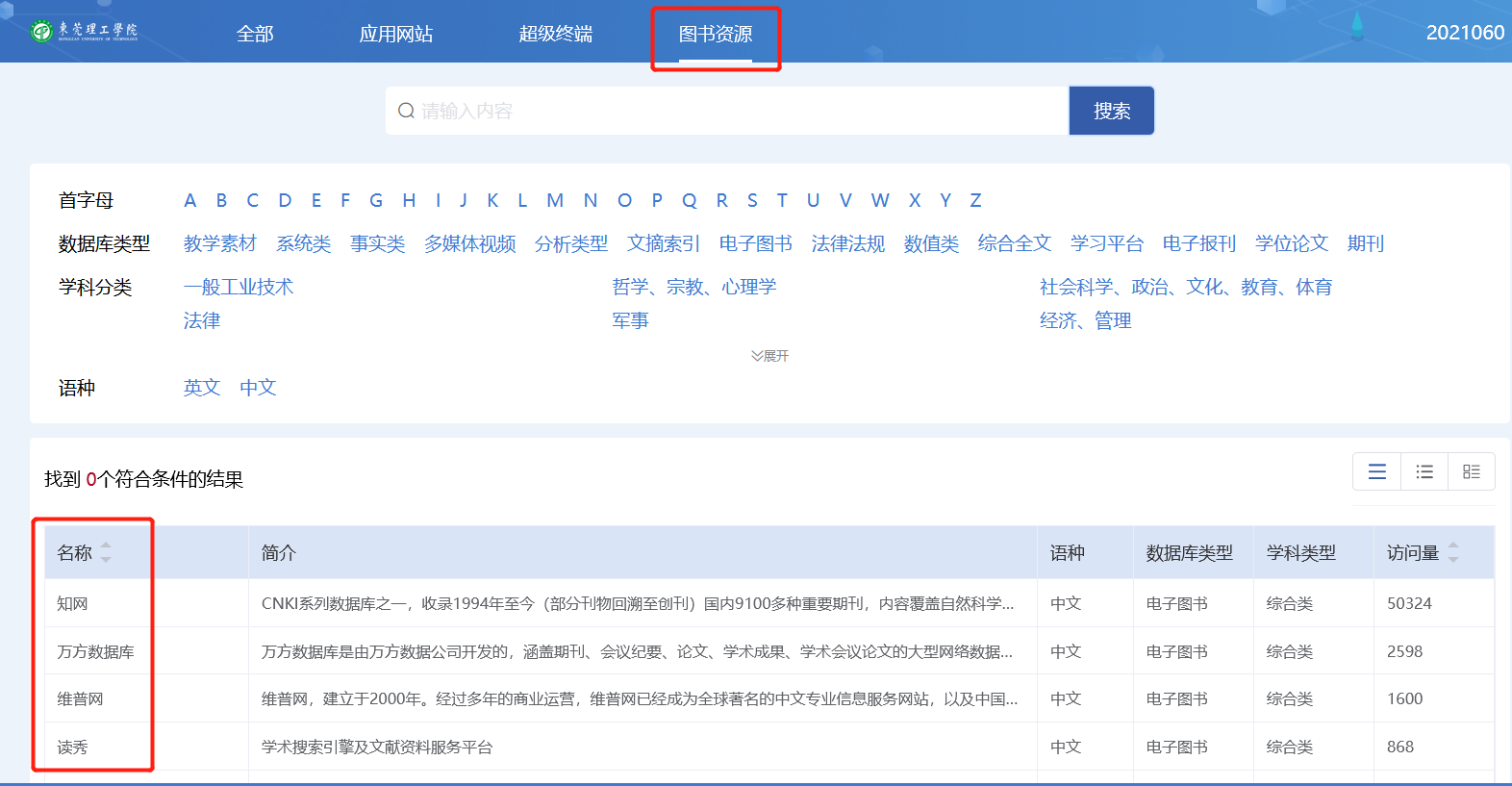
Task: Filter by database type 分析类型
Action: click(571, 243)
